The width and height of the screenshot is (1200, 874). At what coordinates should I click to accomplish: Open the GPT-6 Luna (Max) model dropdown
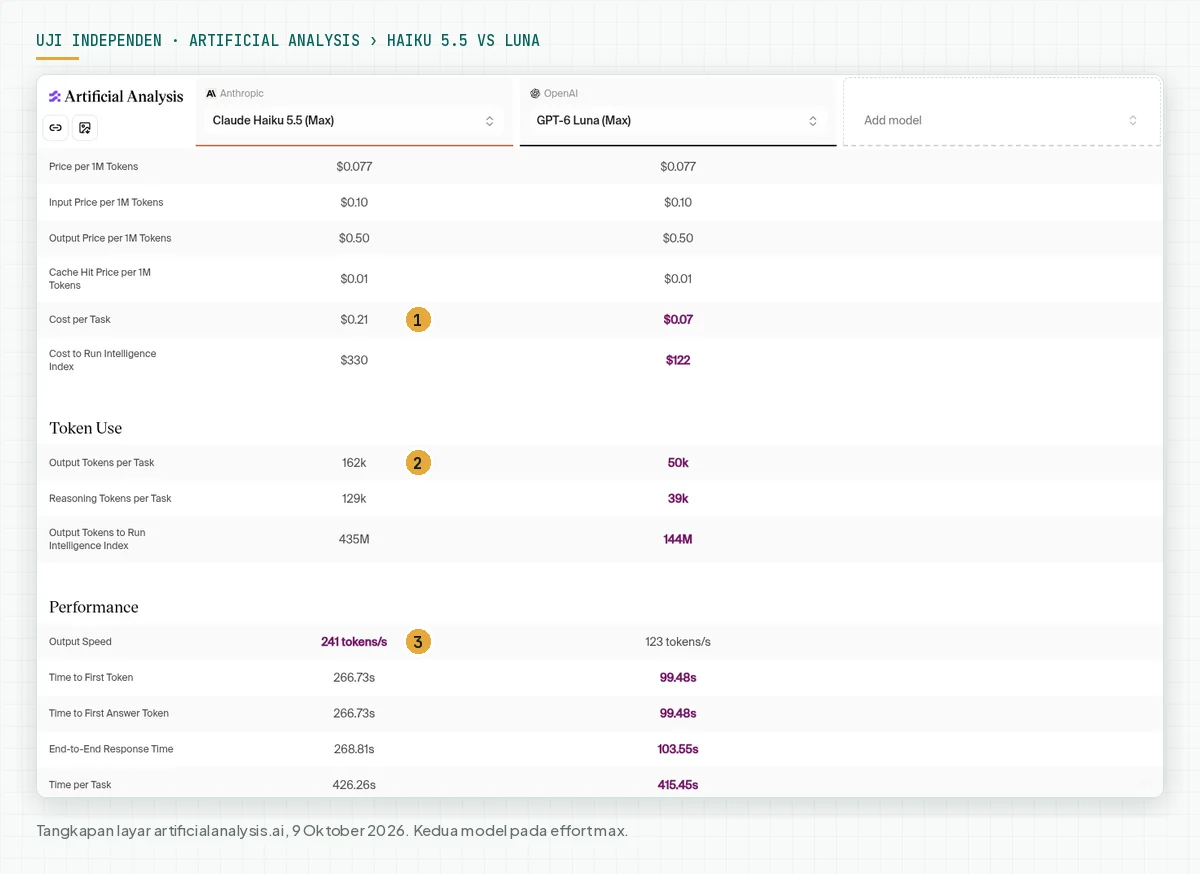(x=678, y=121)
